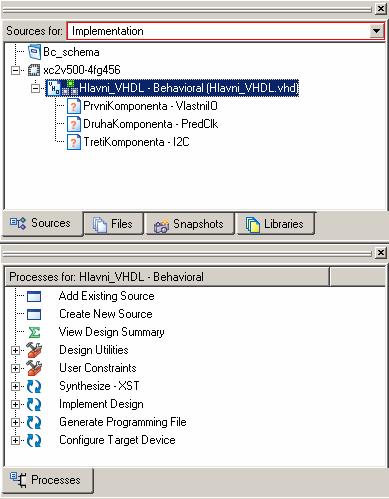Collapse the Hlavni_VHDL tree node
389x499 pixels.
[35, 88]
